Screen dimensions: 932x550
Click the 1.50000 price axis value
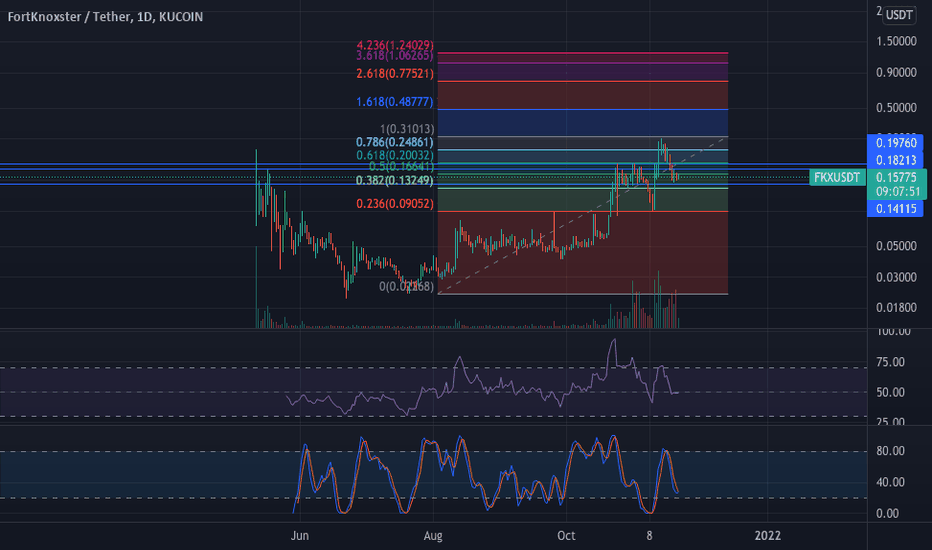pyautogui.click(x=896, y=41)
